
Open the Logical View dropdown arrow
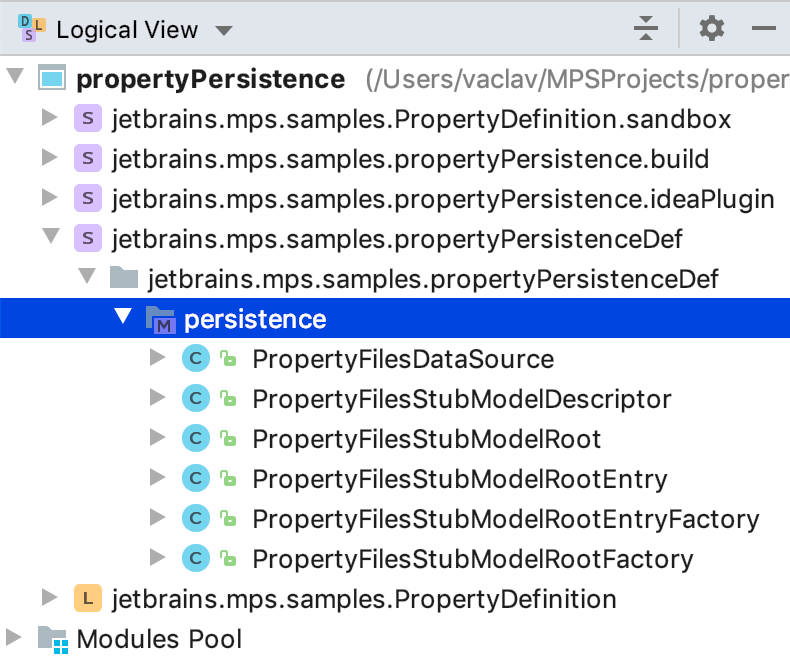(x=223, y=31)
